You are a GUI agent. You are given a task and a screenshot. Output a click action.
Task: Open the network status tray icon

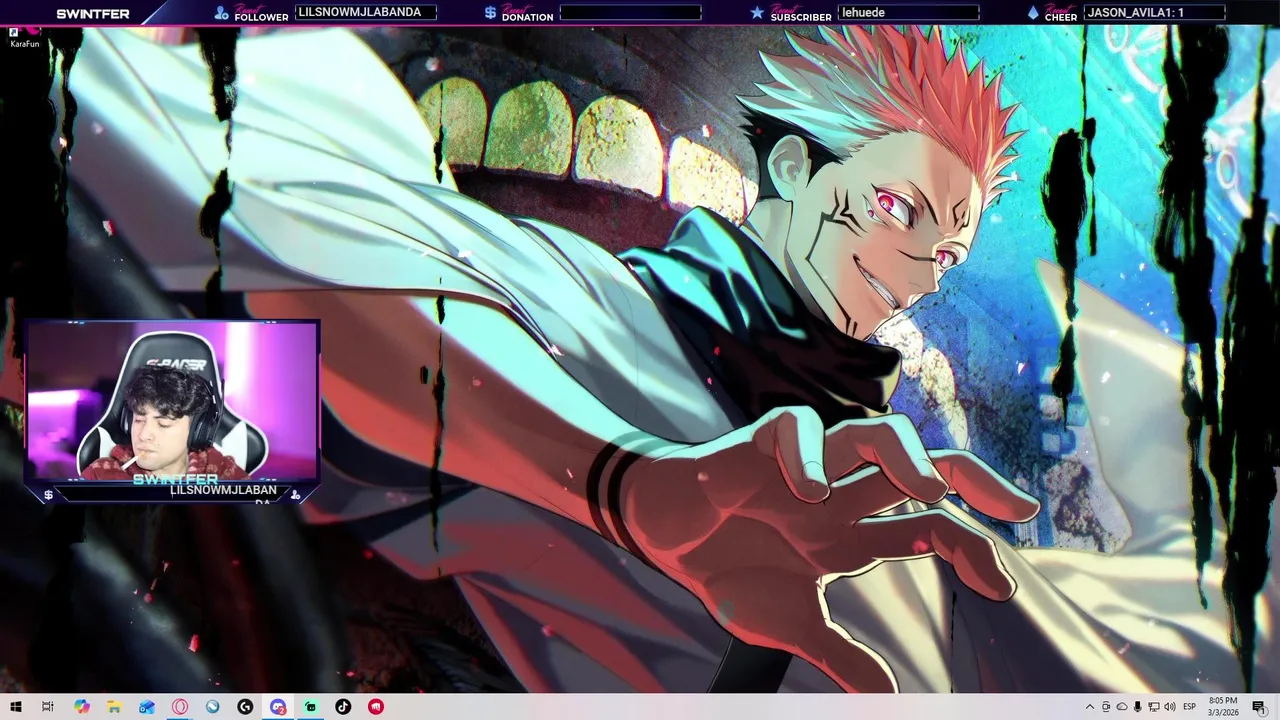[1154, 707]
